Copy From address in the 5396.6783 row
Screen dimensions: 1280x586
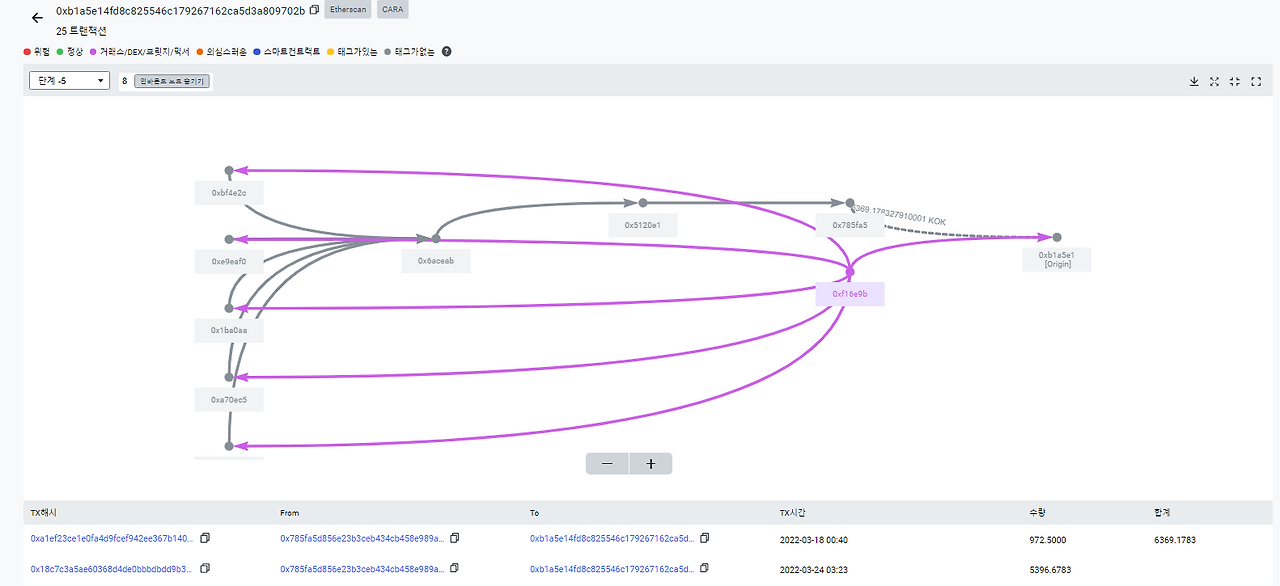pyautogui.click(x=455, y=568)
